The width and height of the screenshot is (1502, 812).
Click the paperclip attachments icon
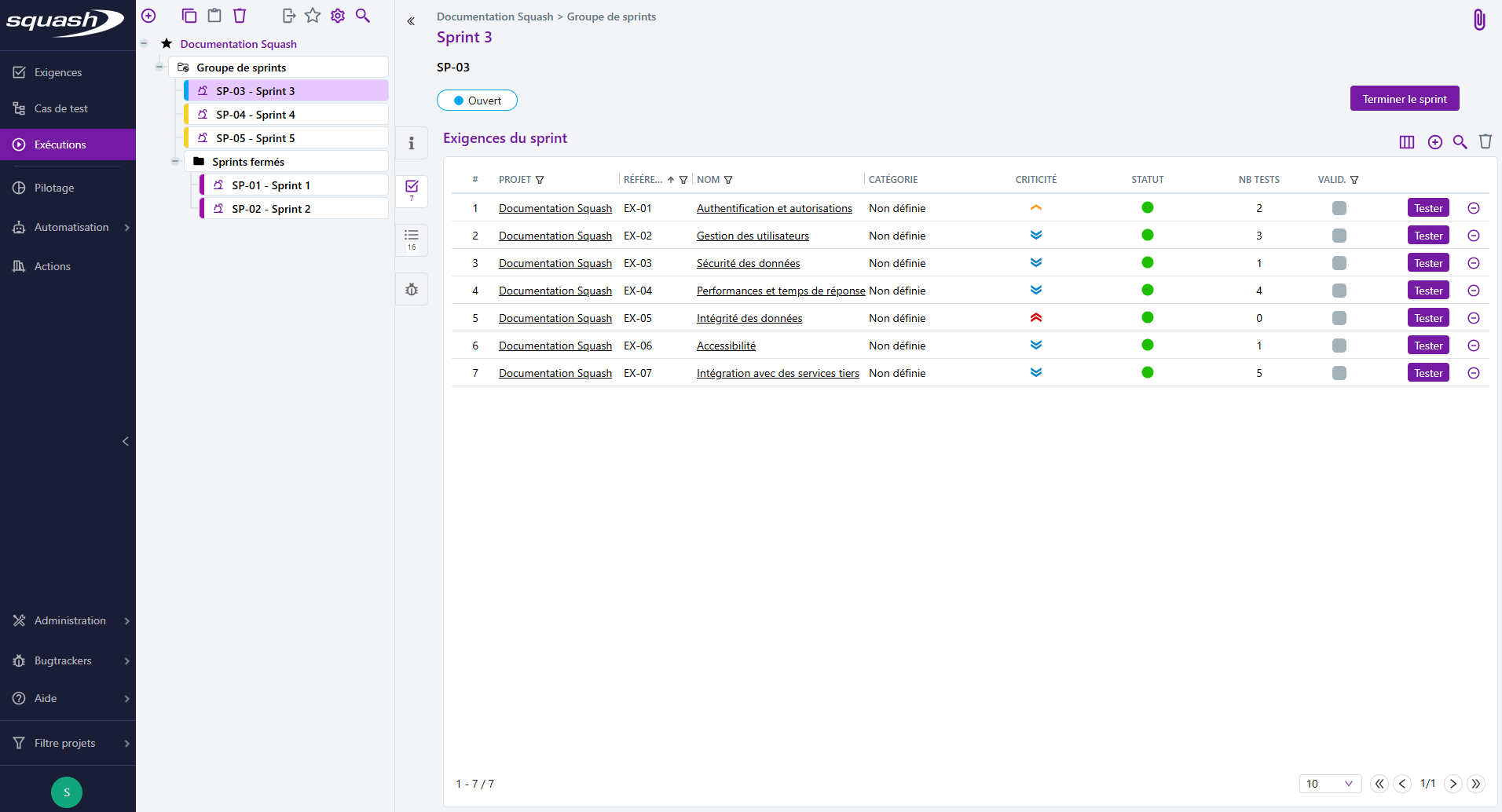[x=1478, y=20]
